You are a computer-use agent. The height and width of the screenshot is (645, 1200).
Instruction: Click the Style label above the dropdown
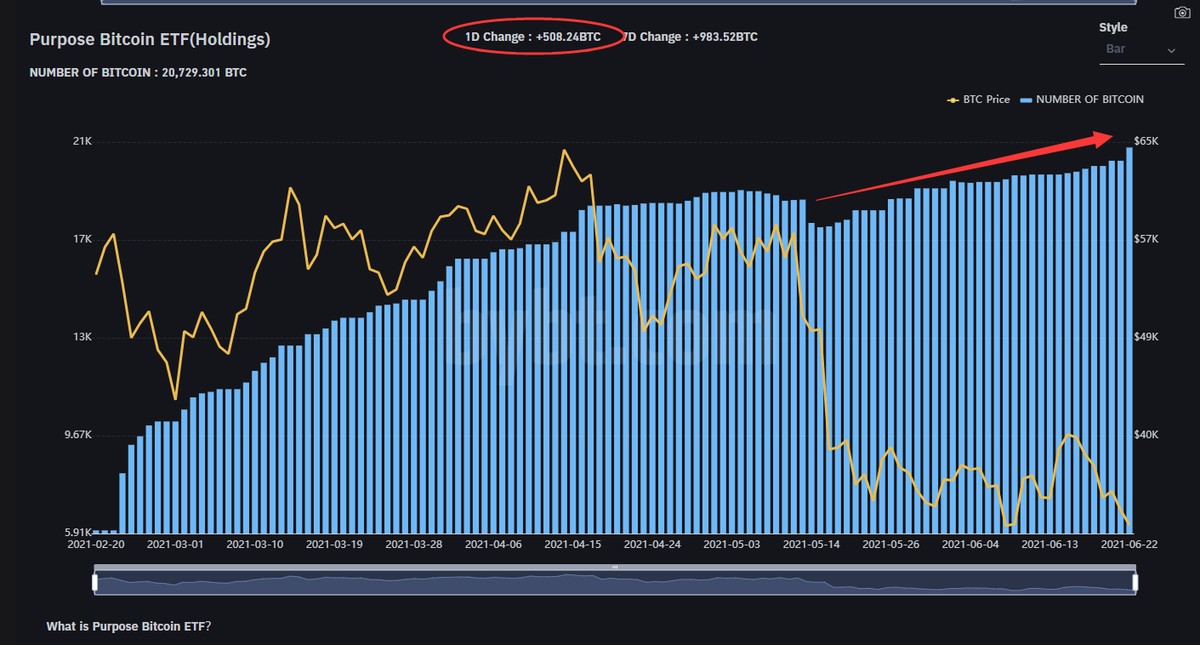pyautogui.click(x=1113, y=27)
